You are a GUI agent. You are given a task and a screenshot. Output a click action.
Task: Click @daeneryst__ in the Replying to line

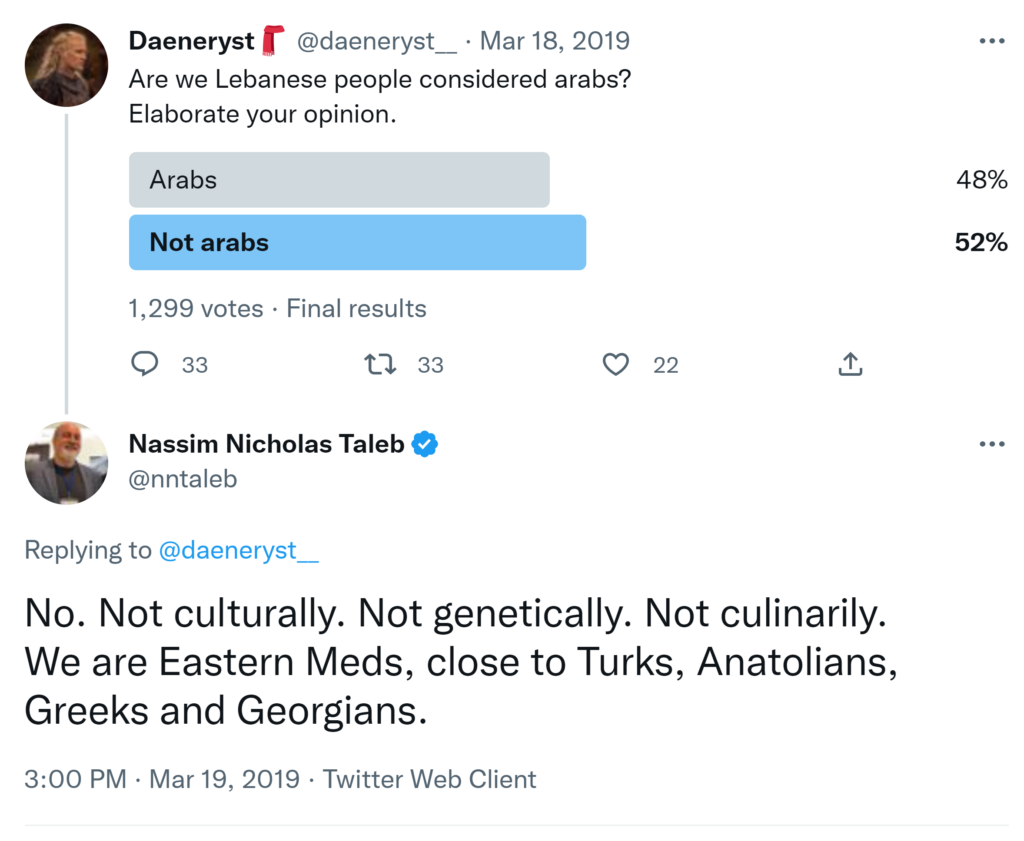click(239, 550)
